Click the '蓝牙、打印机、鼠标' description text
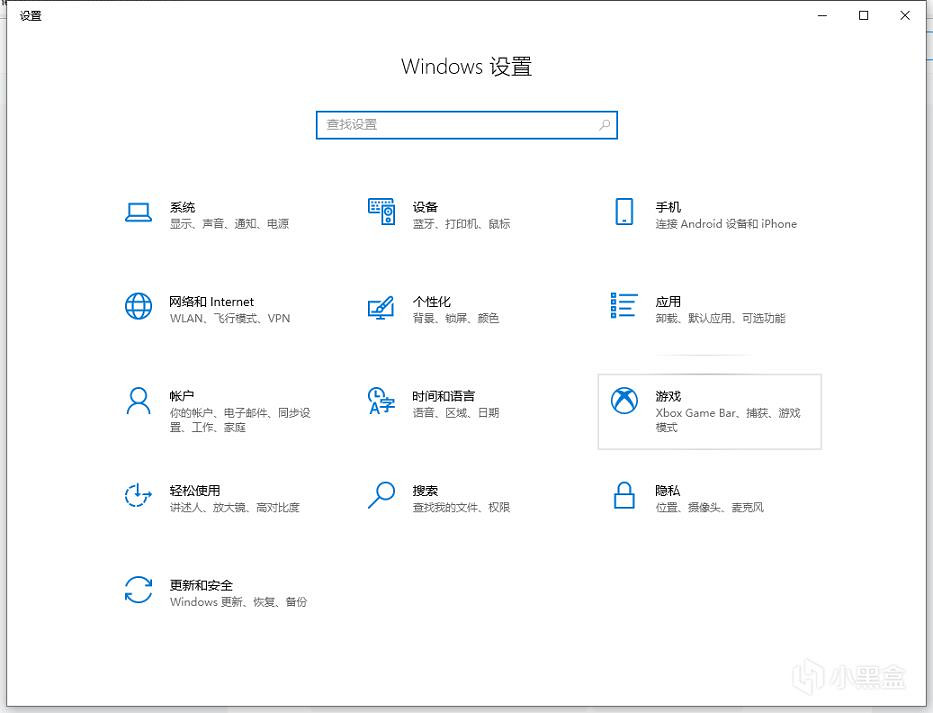This screenshot has height=713, width=933. pos(461,224)
